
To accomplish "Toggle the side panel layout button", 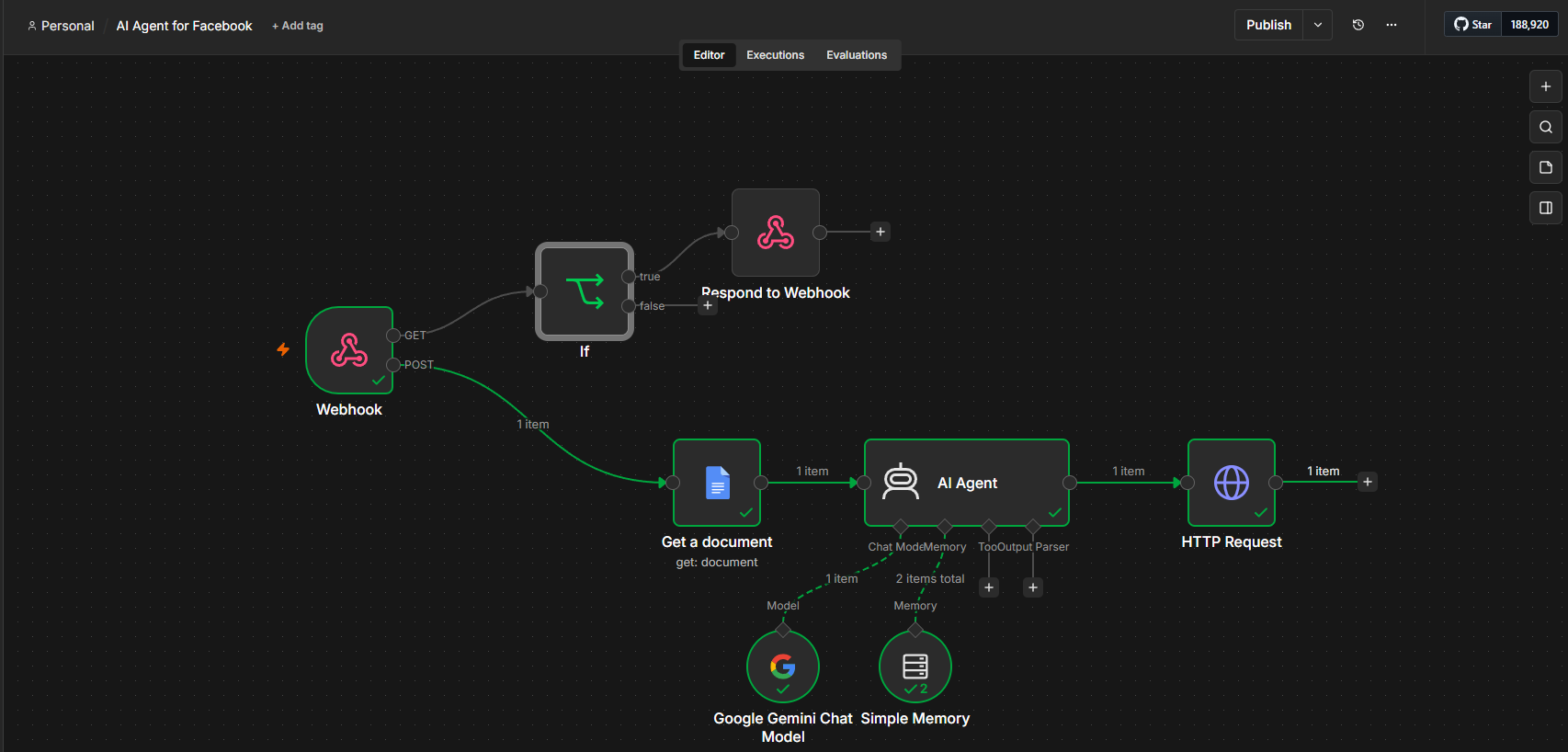I will tap(1546, 208).
